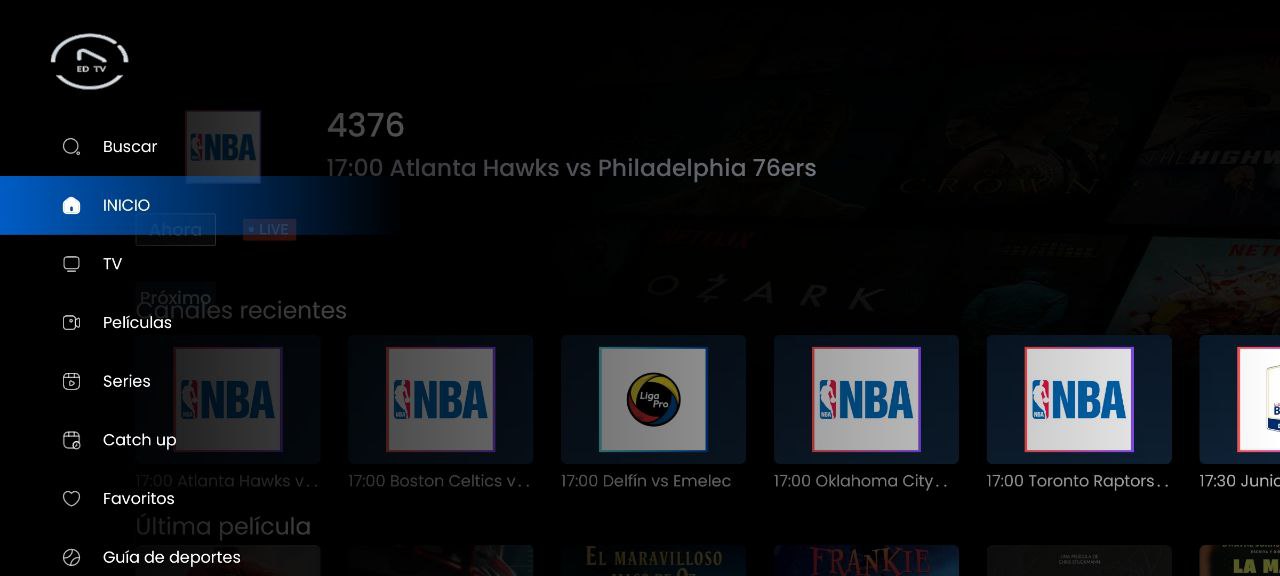Open the Catch up calendar icon
The image size is (1280, 576).
pos(71,440)
